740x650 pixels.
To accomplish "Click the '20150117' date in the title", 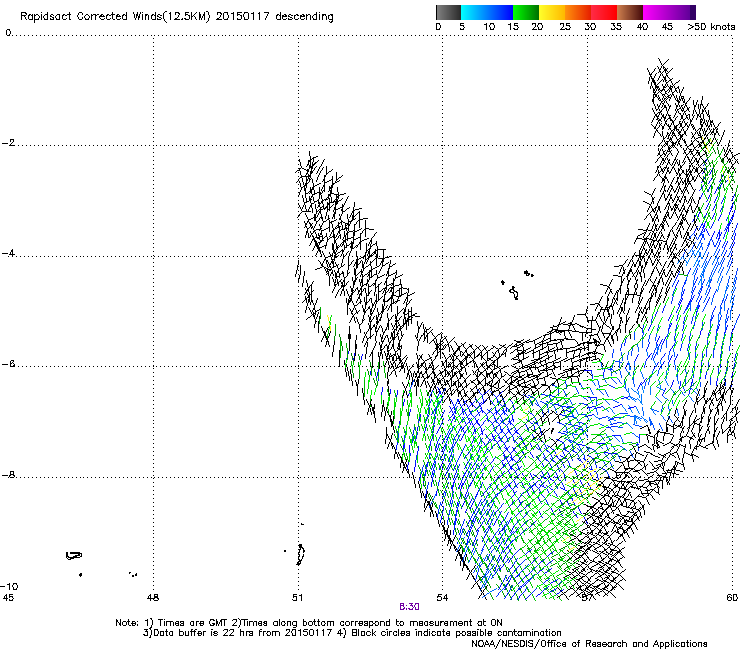I will click(242, 17).
